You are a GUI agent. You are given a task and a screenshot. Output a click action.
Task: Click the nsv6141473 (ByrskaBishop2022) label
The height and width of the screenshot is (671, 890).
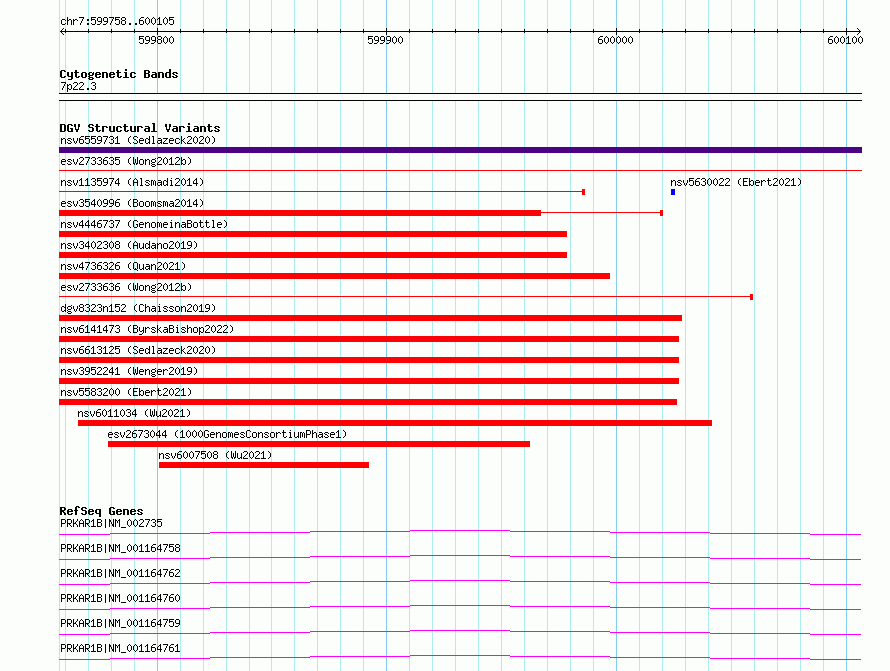pyautogui.click(x=147, y=329)
